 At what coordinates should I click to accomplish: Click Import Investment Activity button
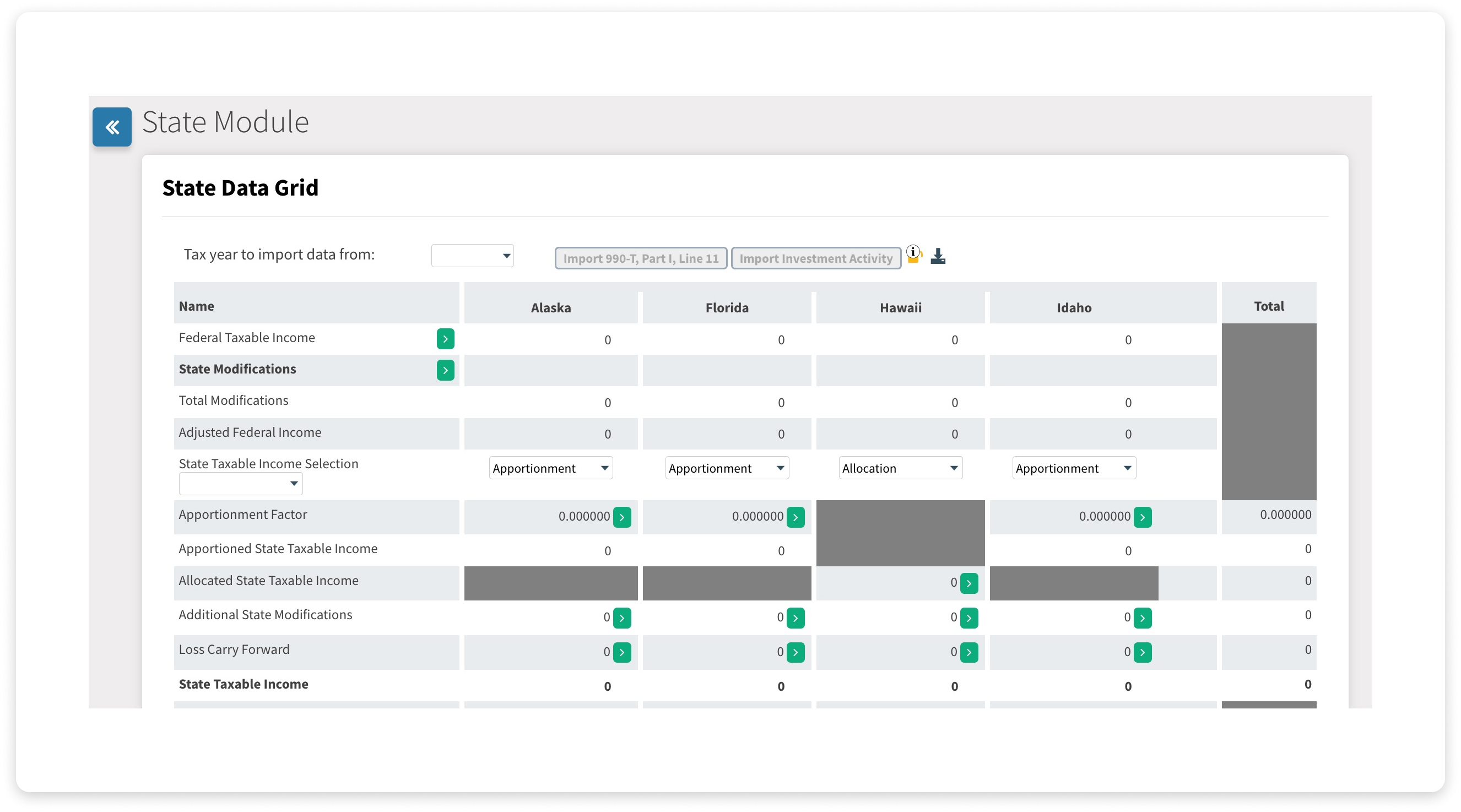click(815, 258)
